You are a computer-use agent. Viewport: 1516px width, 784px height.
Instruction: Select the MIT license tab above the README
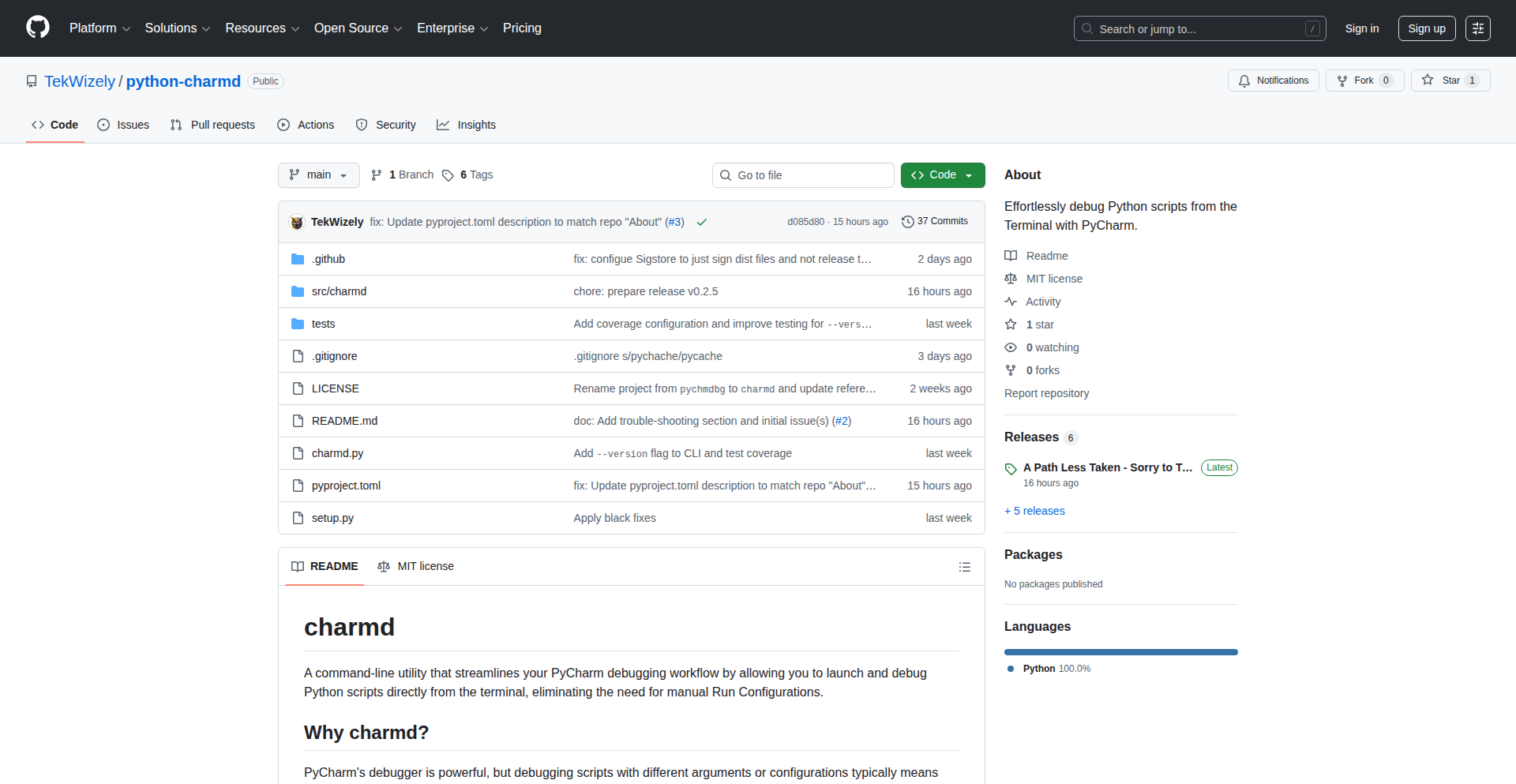(415, 566)
